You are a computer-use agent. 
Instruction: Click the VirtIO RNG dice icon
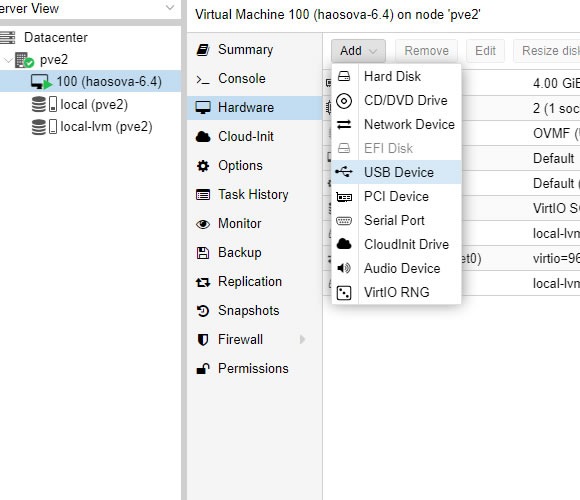point(344,293)
